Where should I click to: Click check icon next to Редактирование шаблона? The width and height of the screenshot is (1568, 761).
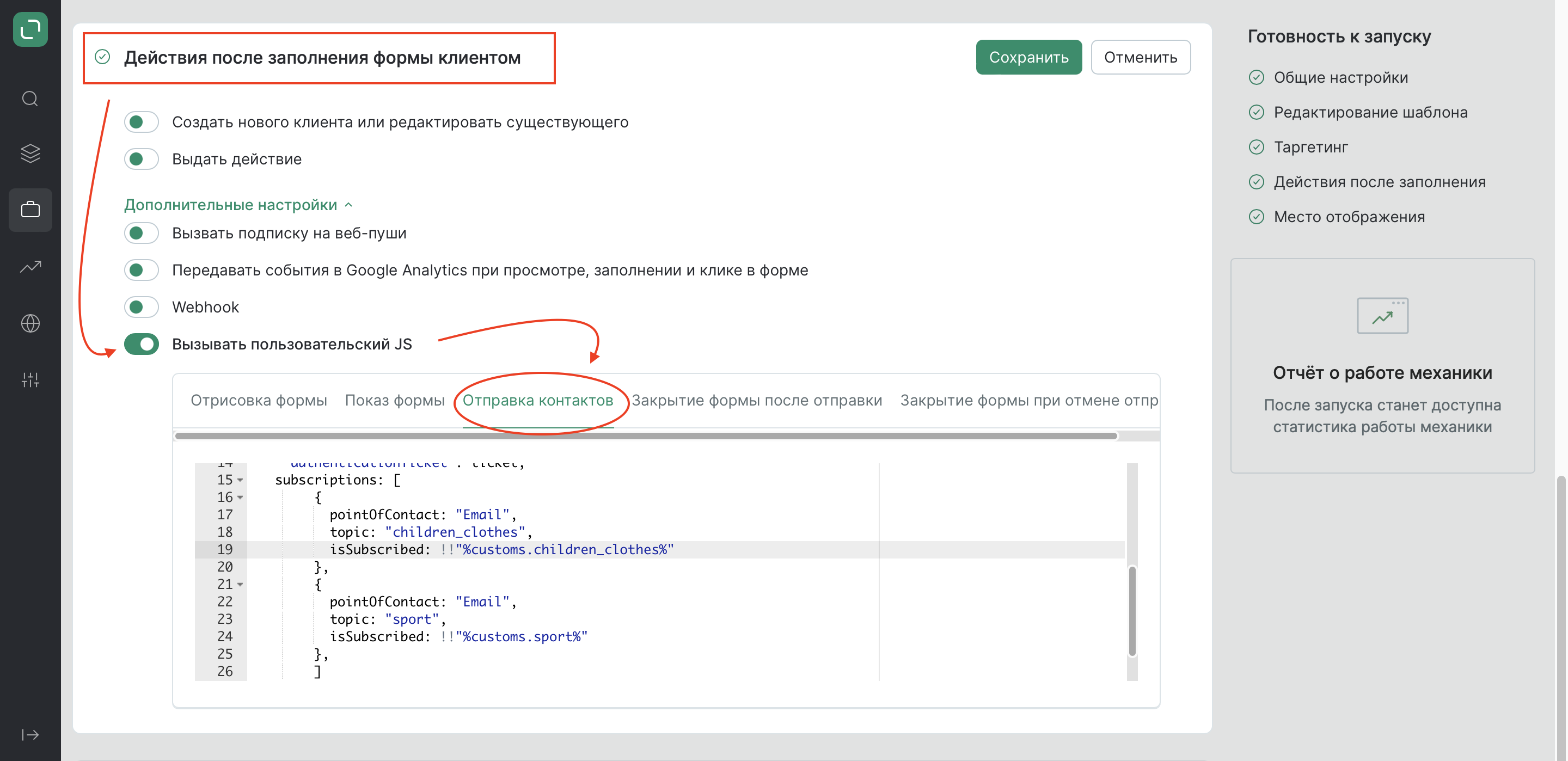[1257, 112]
